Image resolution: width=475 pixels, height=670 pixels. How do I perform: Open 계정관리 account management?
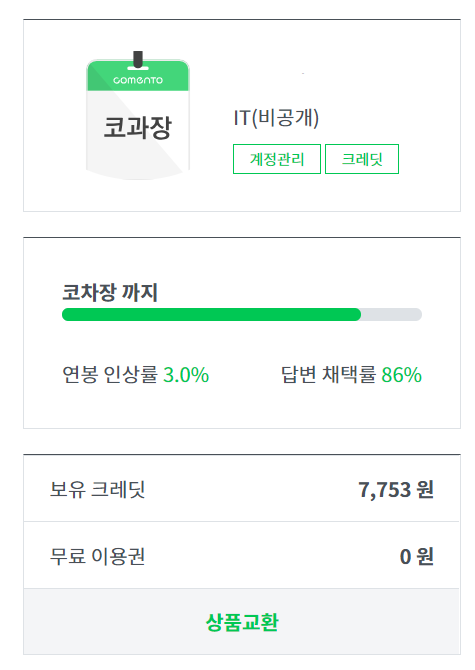277,159
